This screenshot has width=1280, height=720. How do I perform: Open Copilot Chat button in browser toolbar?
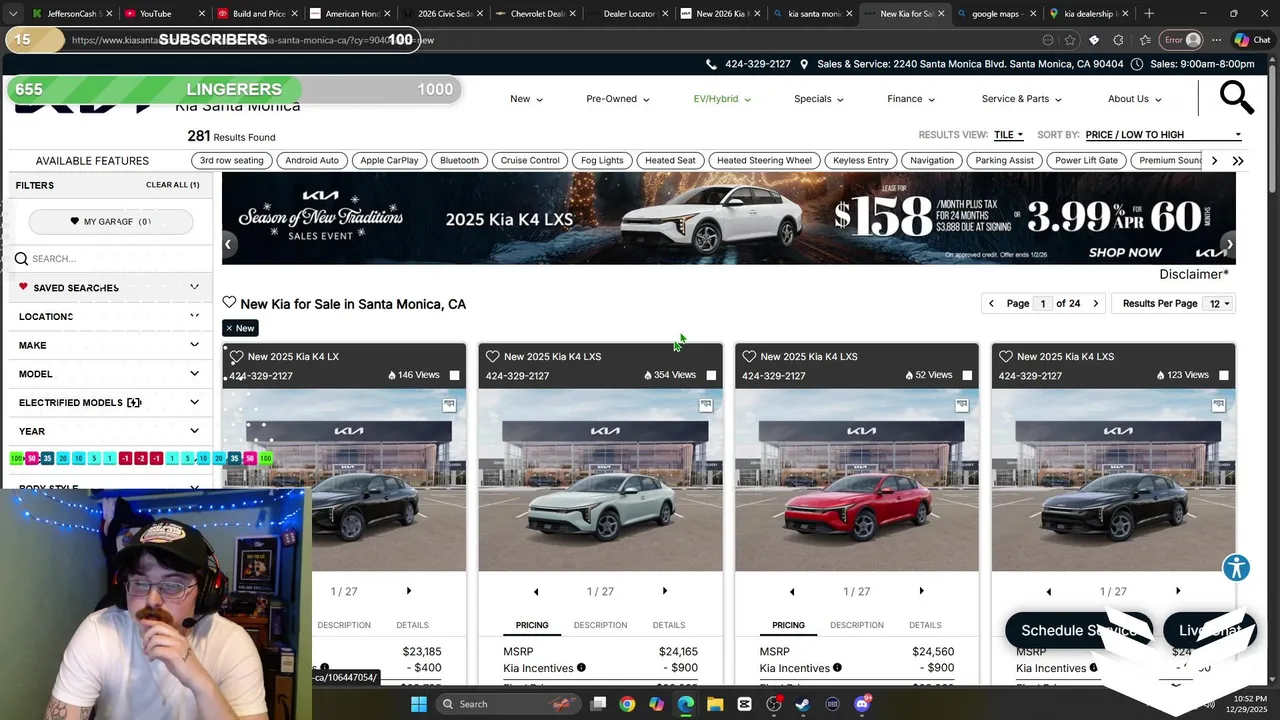1252,40
